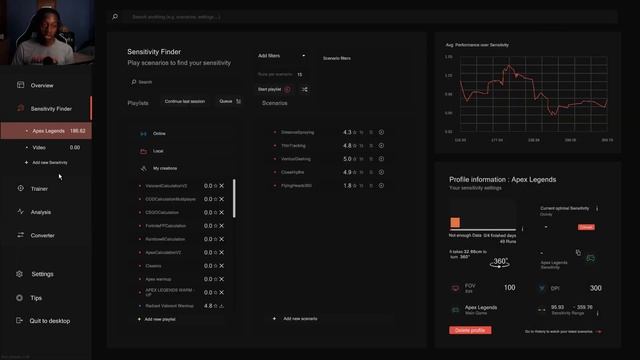The width and height of the screenshot is (640, 360).
Task: Open the Add filters dropdown
Action: coord(282,56)
